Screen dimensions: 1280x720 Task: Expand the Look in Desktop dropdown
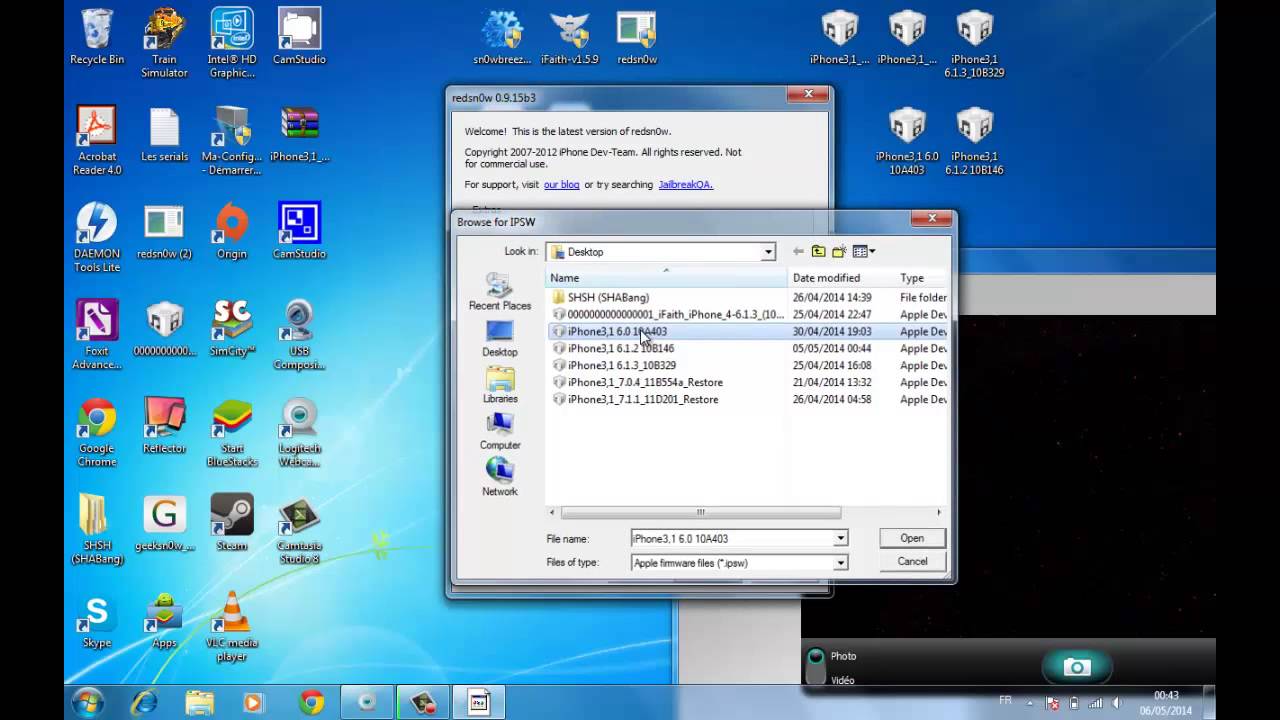pyautogui.click(x=768, y=252)
